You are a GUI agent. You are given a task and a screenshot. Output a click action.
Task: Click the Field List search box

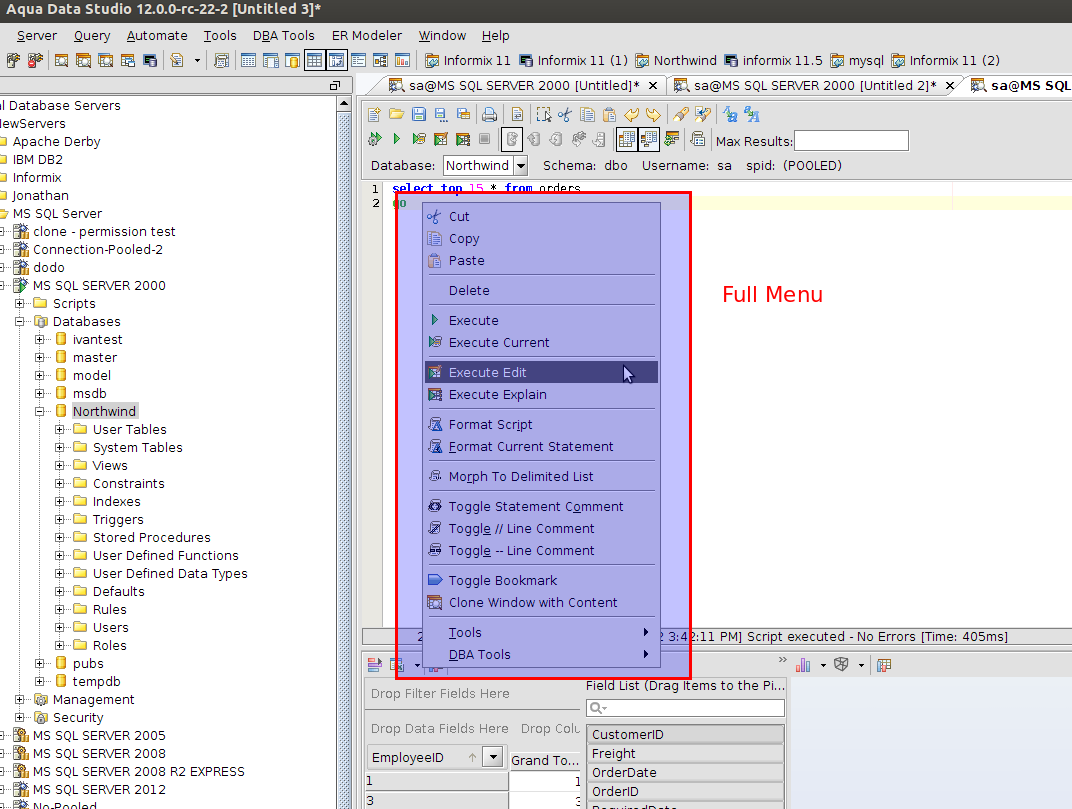tap(685, 708)
